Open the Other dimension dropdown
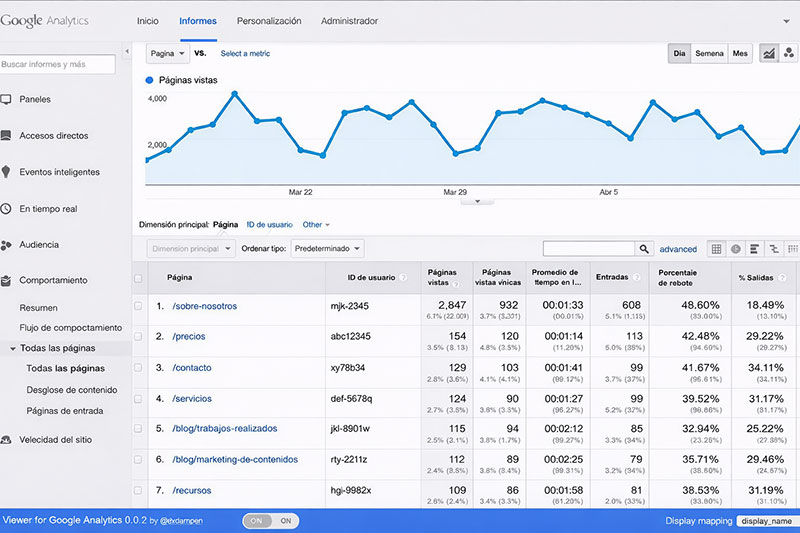Viewport: 800px width, 533px height. 316,224
